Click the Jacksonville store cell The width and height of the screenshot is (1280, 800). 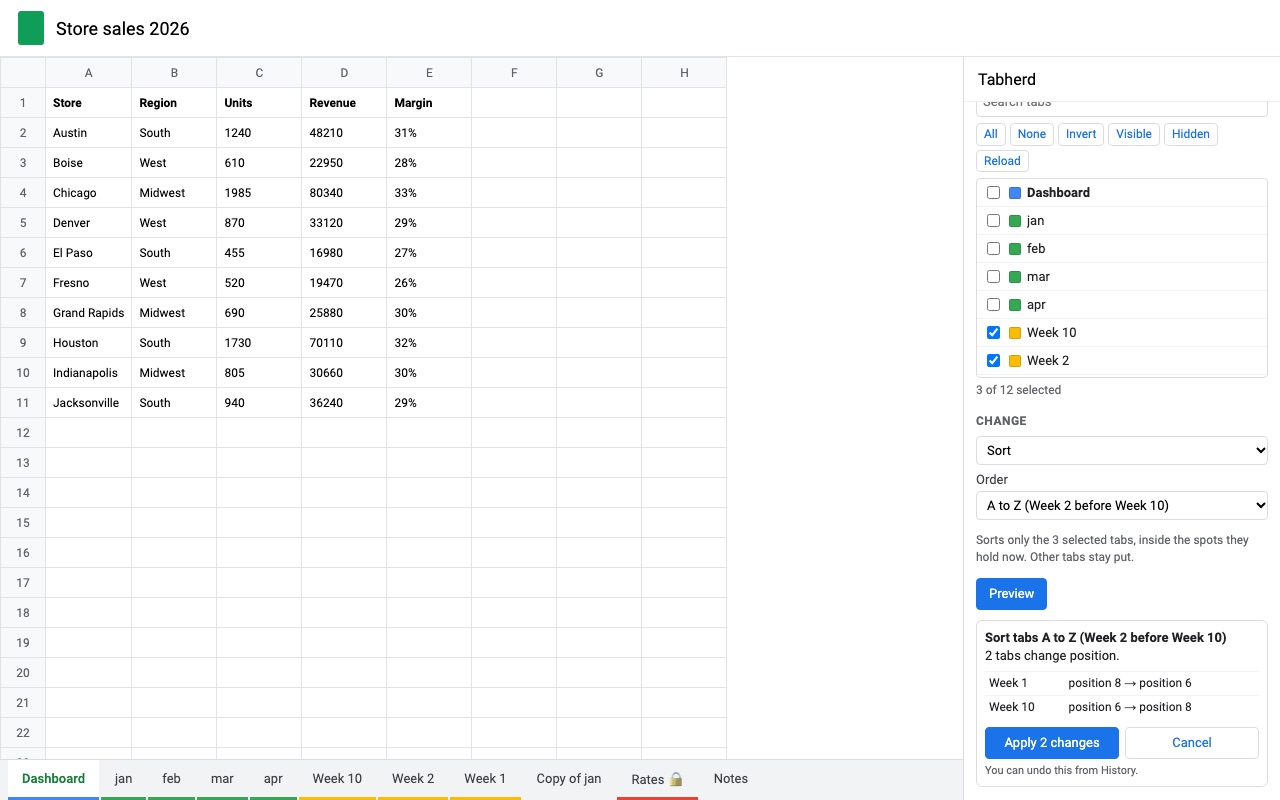click(89, 403)
